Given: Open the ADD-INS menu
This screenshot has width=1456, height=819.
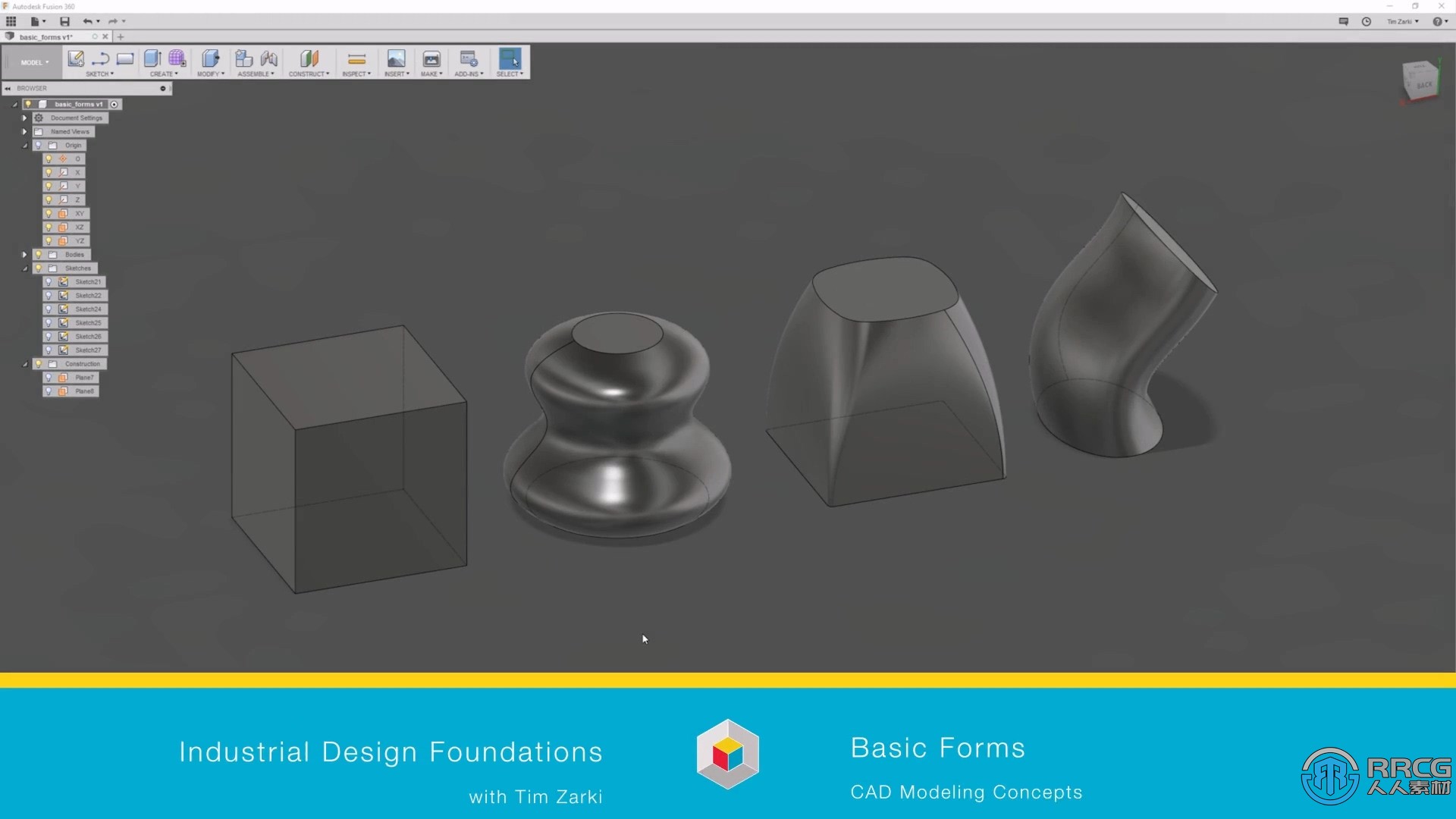Looking at the screenshot, I should [469, 74].
